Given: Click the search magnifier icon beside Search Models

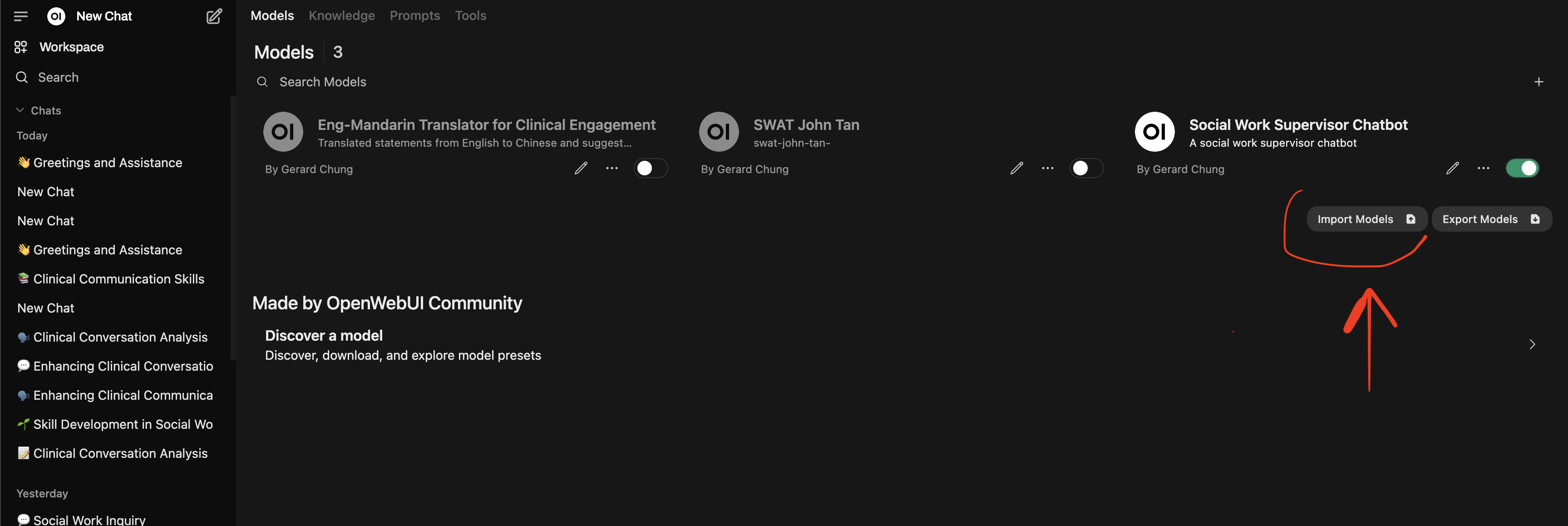Looking at the screenshot, I should point(262,82).
